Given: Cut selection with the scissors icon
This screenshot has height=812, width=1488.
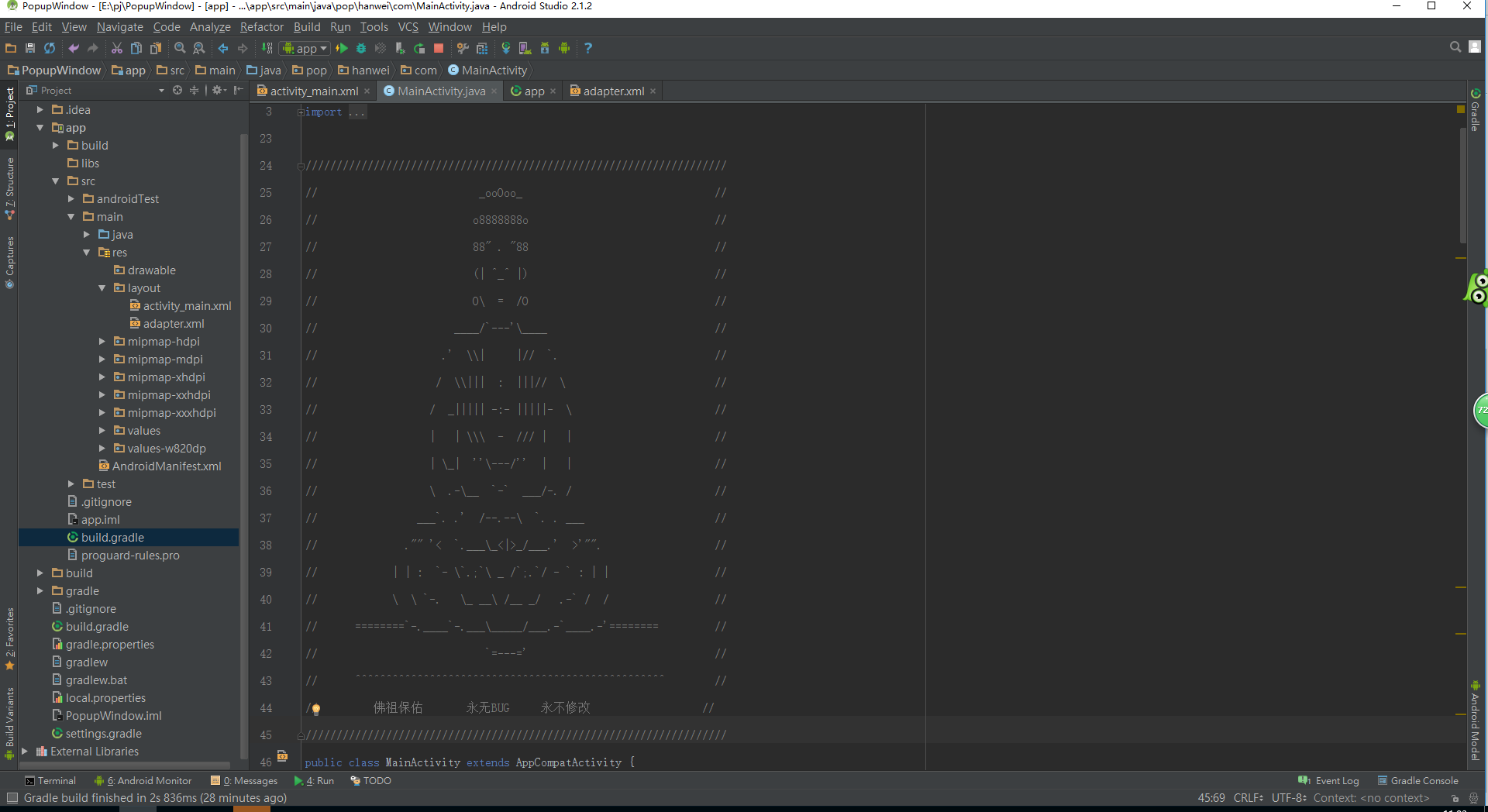Looking at the screenshot, I should pyautogui.click(x=117, y=48).
